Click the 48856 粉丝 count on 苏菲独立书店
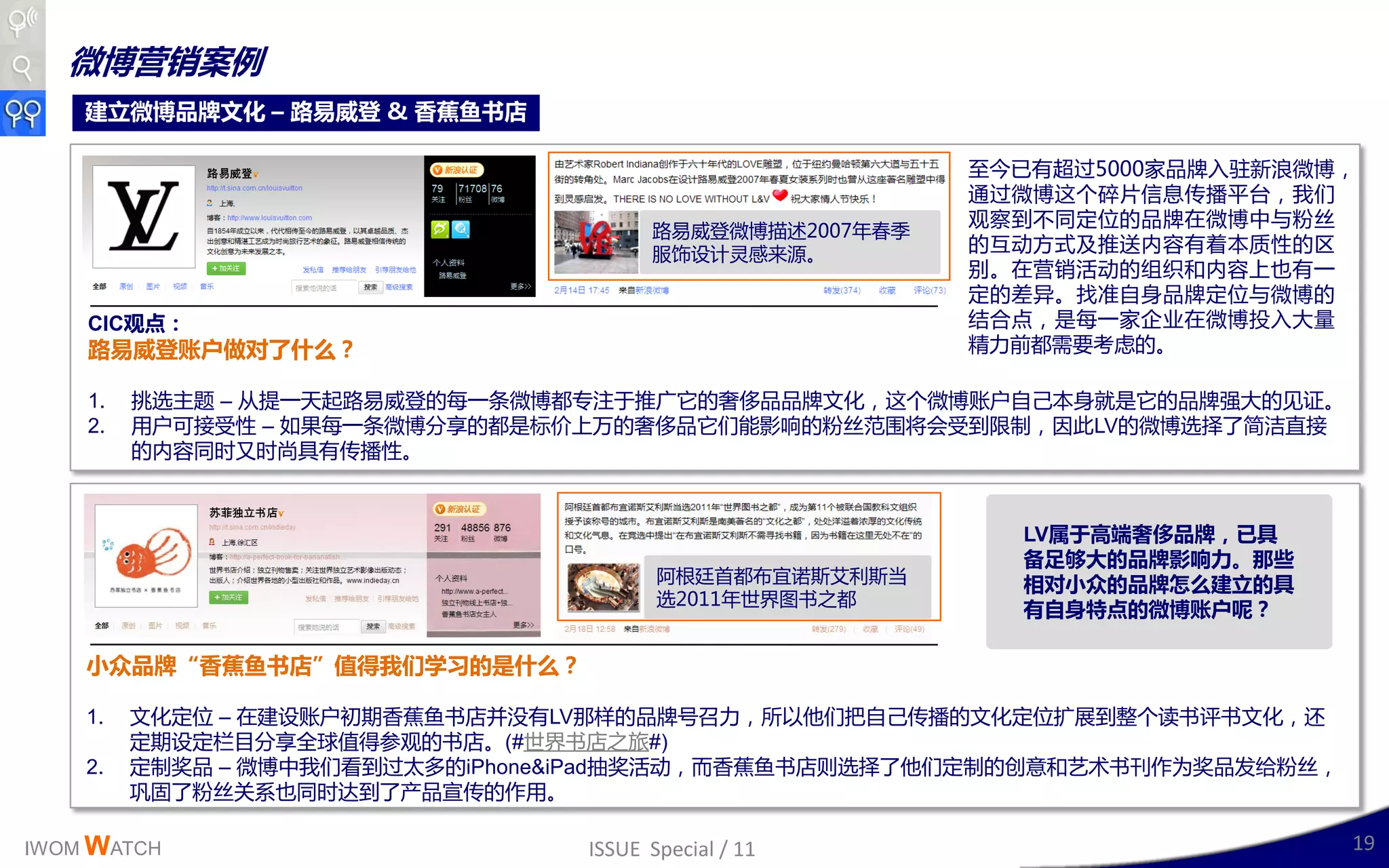 475,532
